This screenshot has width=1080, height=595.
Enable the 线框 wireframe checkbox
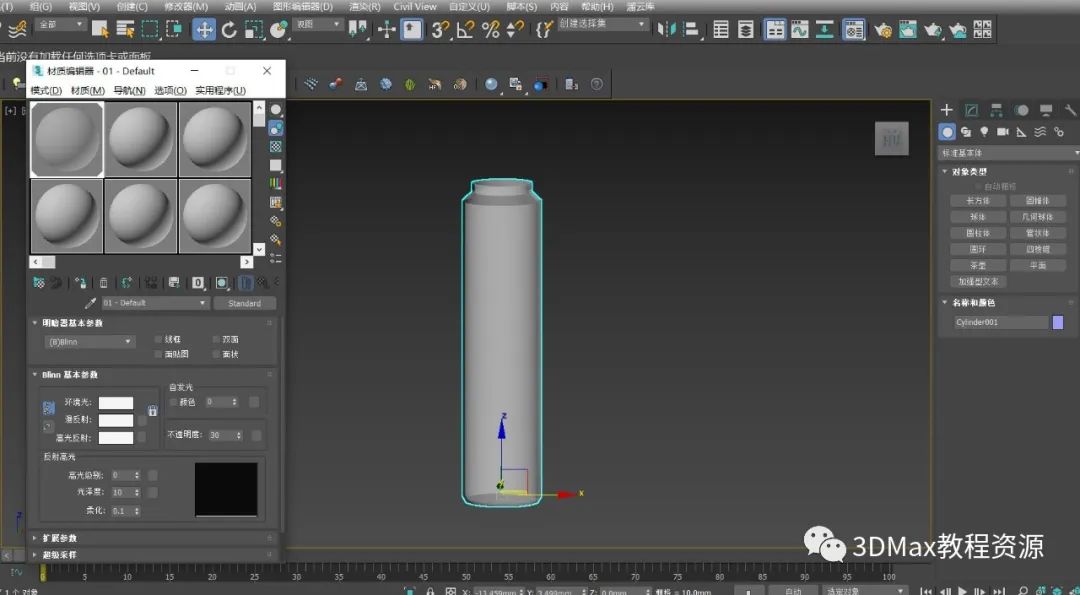(158, 339)
